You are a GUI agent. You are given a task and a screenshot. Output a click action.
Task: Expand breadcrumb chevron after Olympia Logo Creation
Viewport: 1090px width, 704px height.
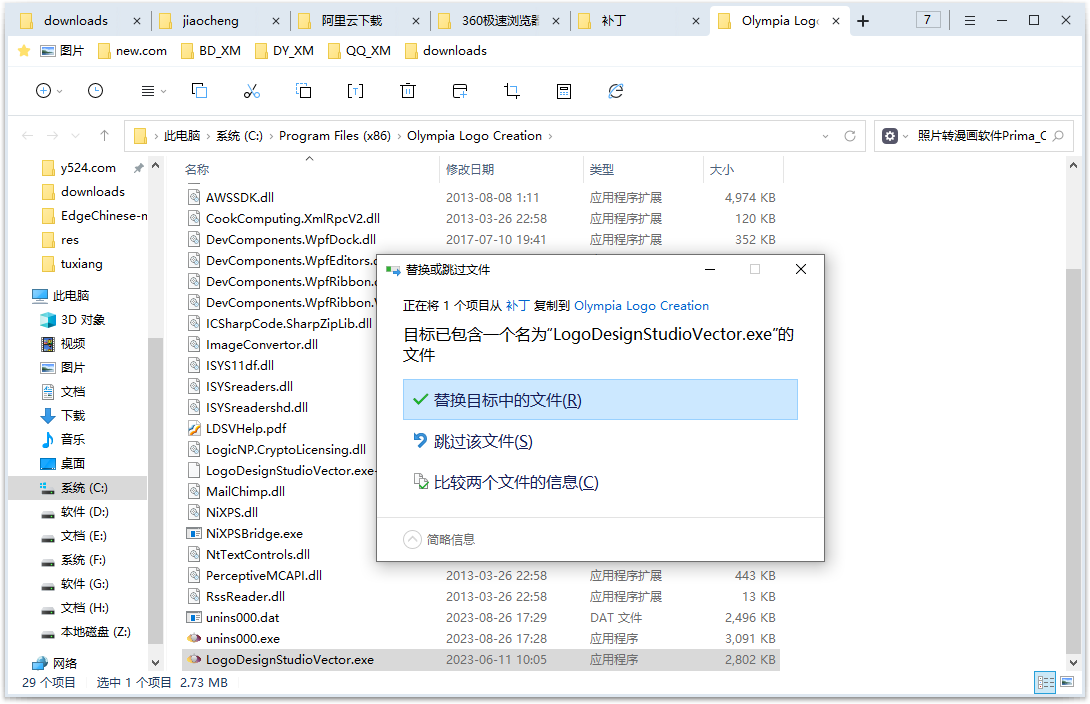(550, 136)
